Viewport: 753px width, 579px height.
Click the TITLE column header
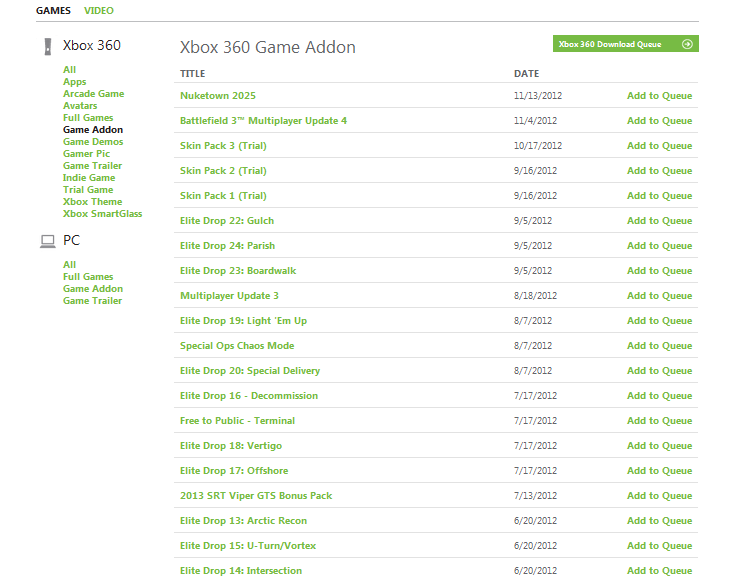coord(192,73)
